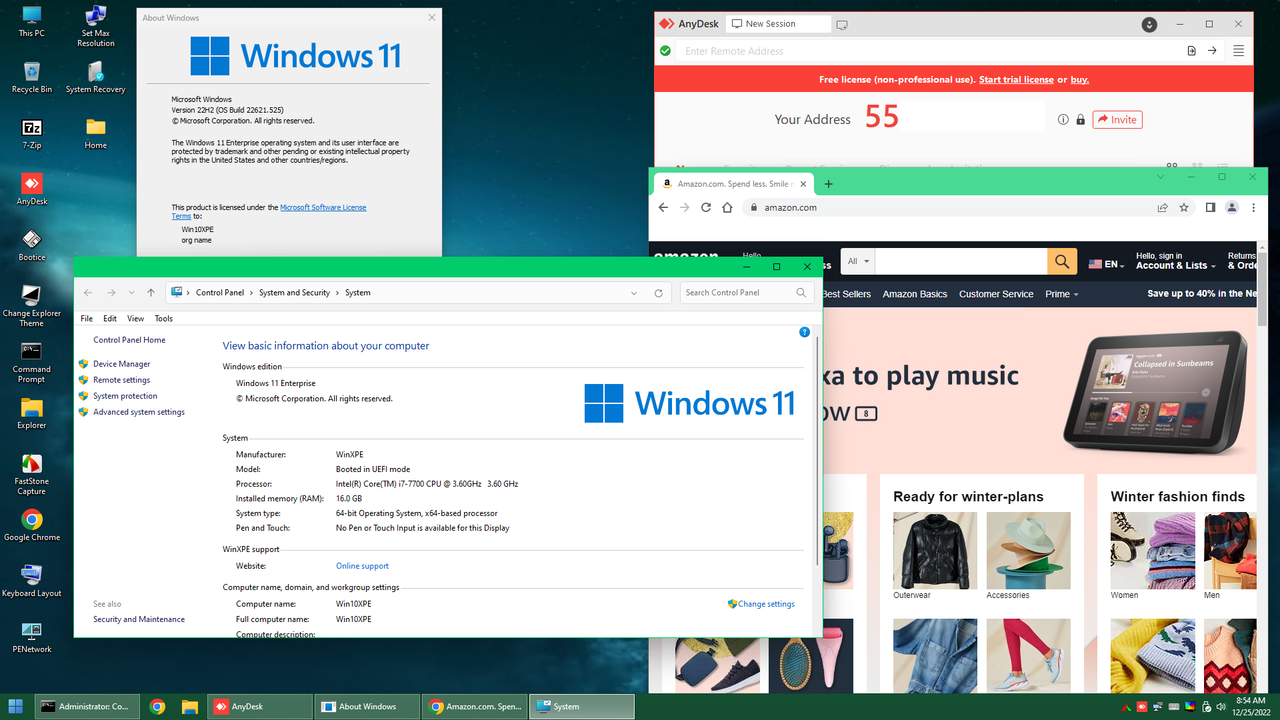Click the Accessories hats thumbnail
Screen dimensions: 1280x720
coord(1028,551)
